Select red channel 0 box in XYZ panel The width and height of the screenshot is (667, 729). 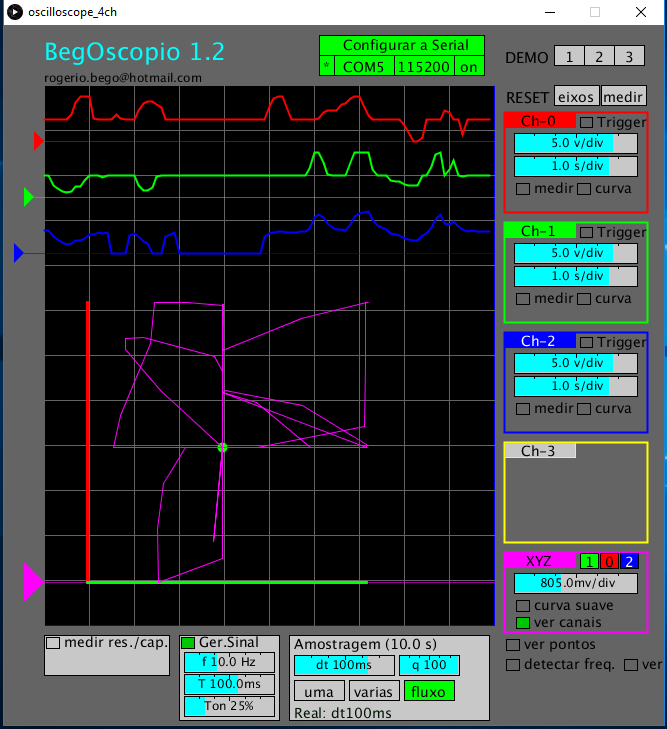point(609,562)
